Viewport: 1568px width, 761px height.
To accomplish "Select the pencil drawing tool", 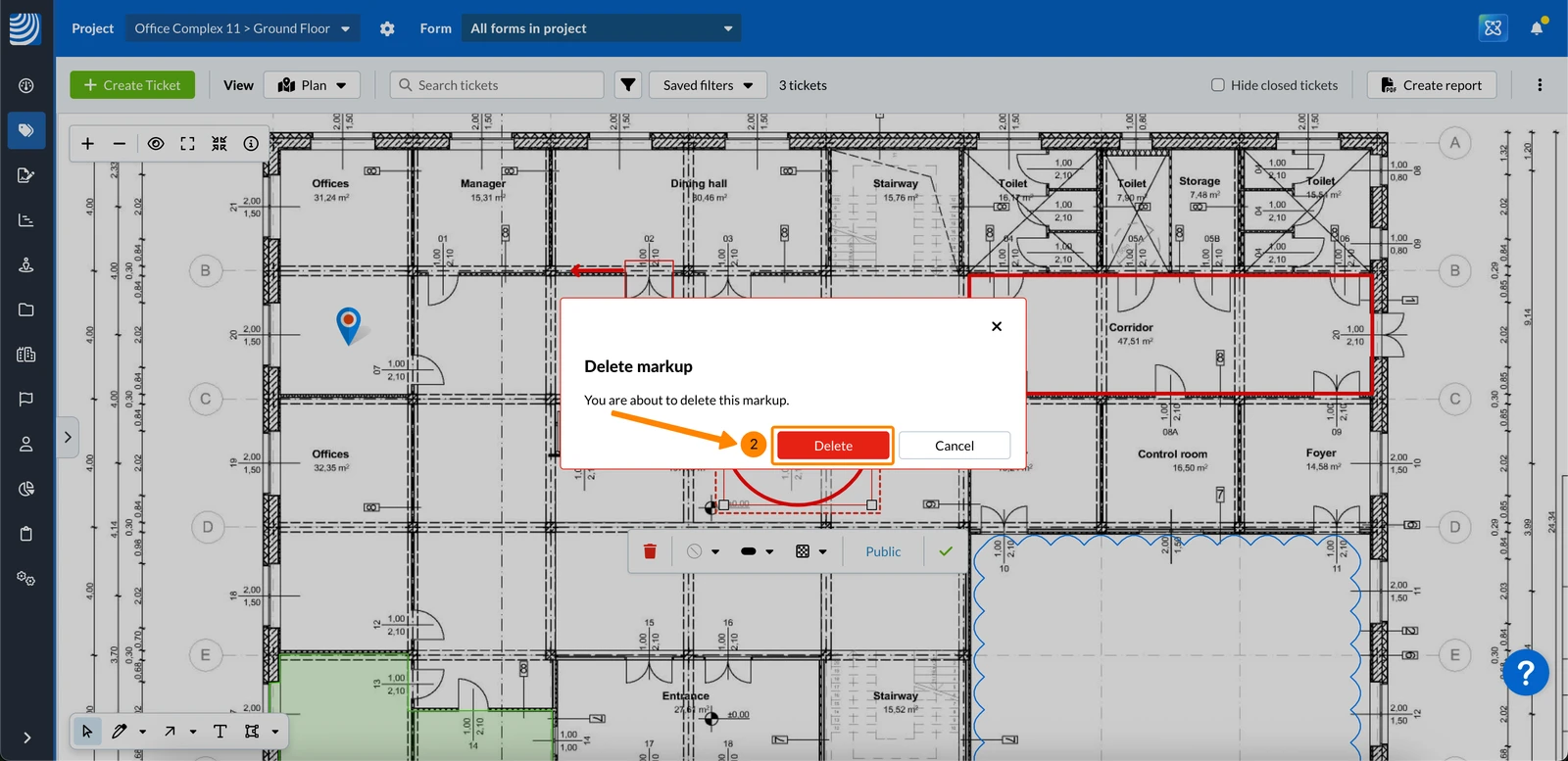I will 120,731.
